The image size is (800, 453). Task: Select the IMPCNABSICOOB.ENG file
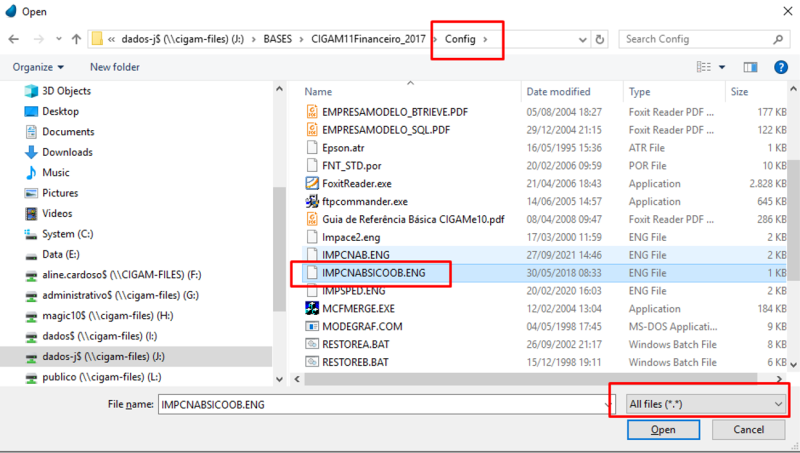tap(373, 273)
